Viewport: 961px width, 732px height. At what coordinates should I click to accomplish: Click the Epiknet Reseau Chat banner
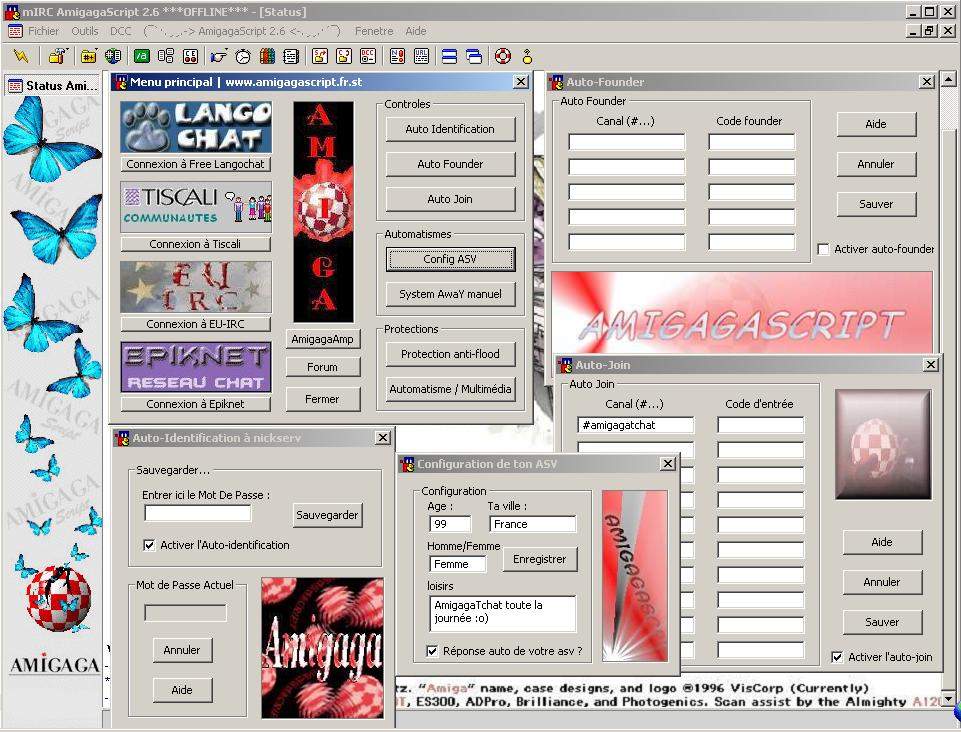point(196,367)
